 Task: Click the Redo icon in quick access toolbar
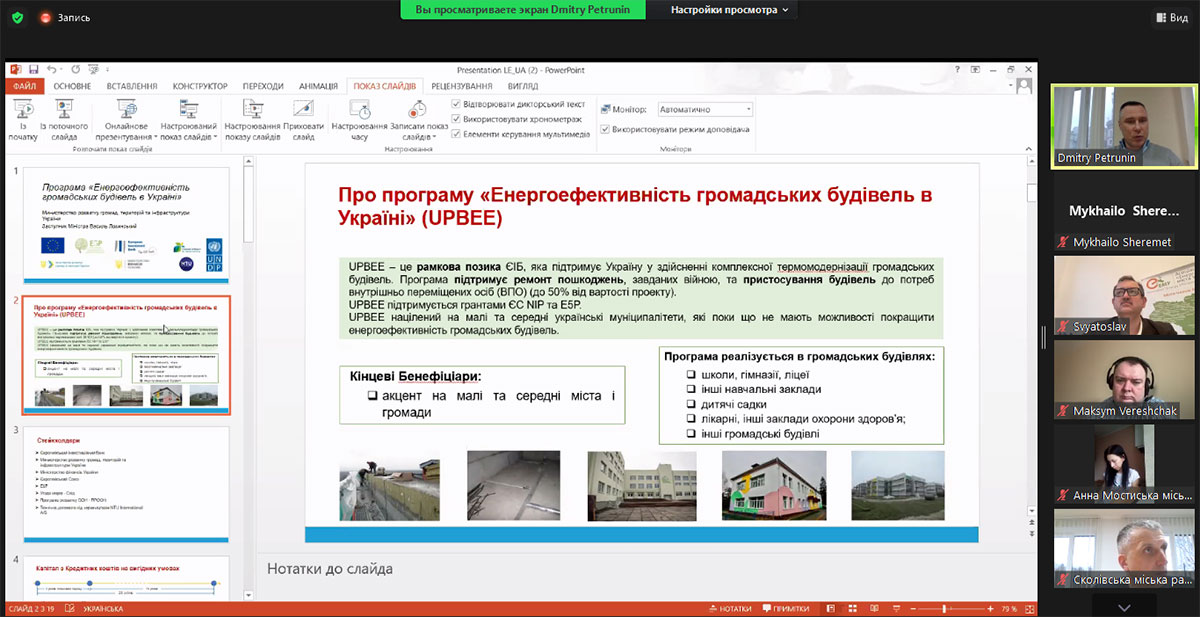[x=77, y=69]
